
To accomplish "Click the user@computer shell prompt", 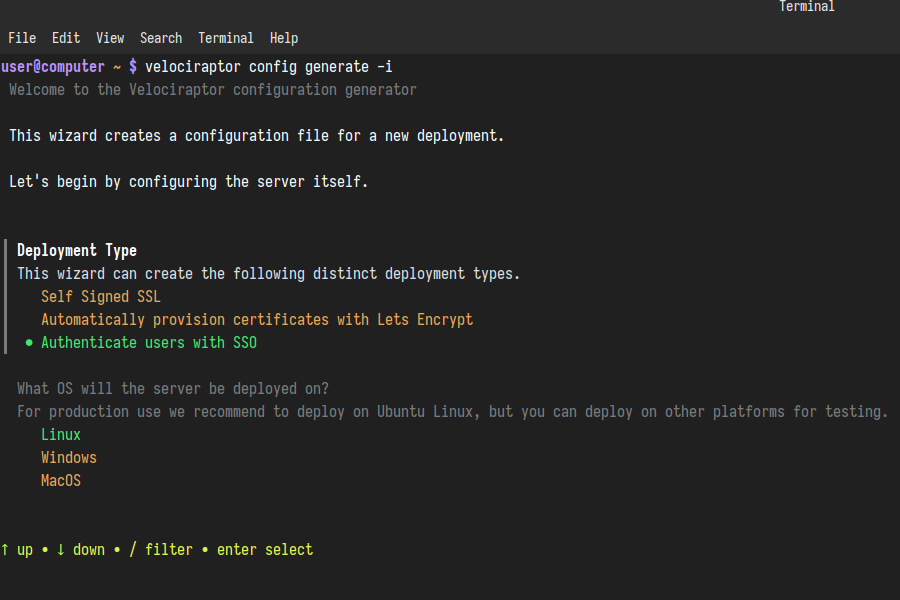I will (53, 66).
